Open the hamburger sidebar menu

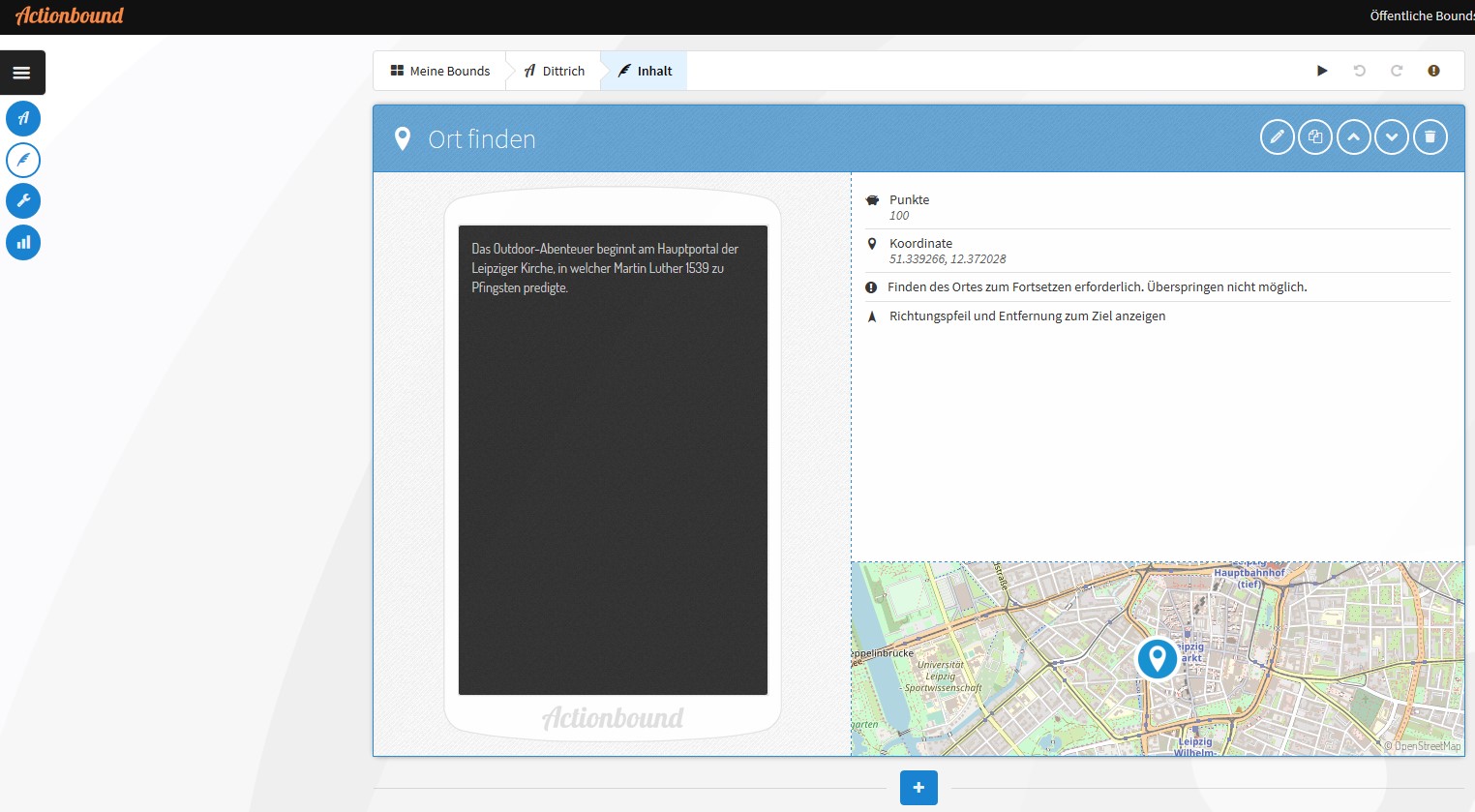pos(22,73)
